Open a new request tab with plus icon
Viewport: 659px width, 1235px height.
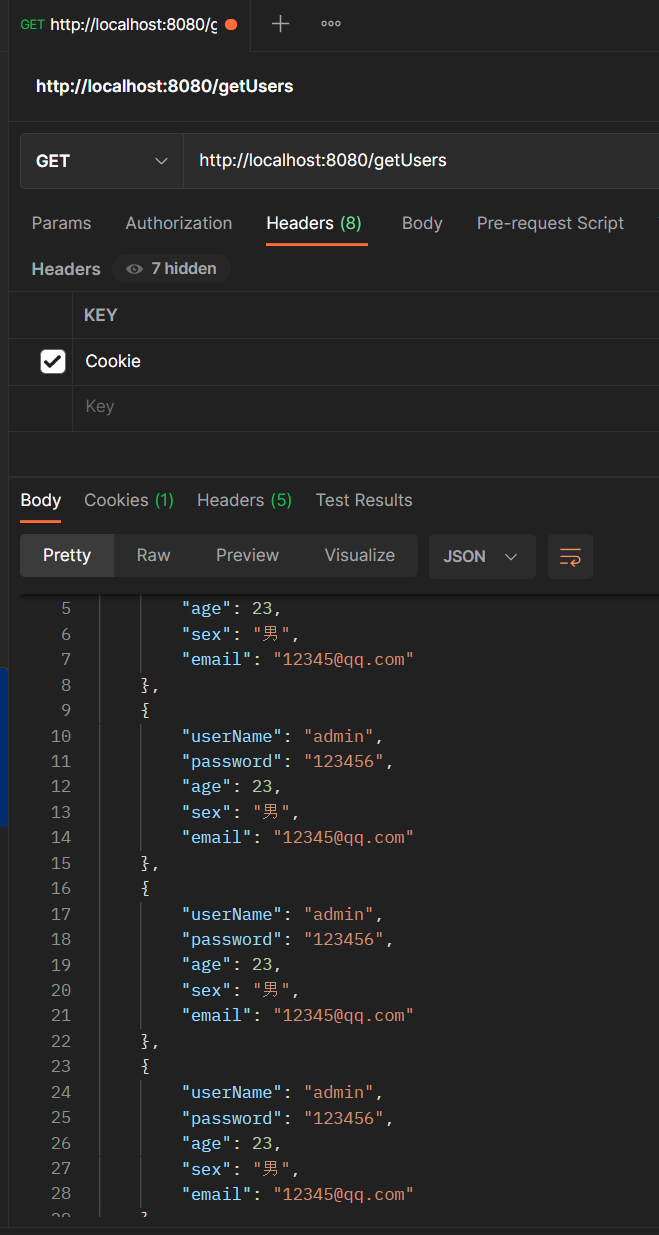[280, 24]
